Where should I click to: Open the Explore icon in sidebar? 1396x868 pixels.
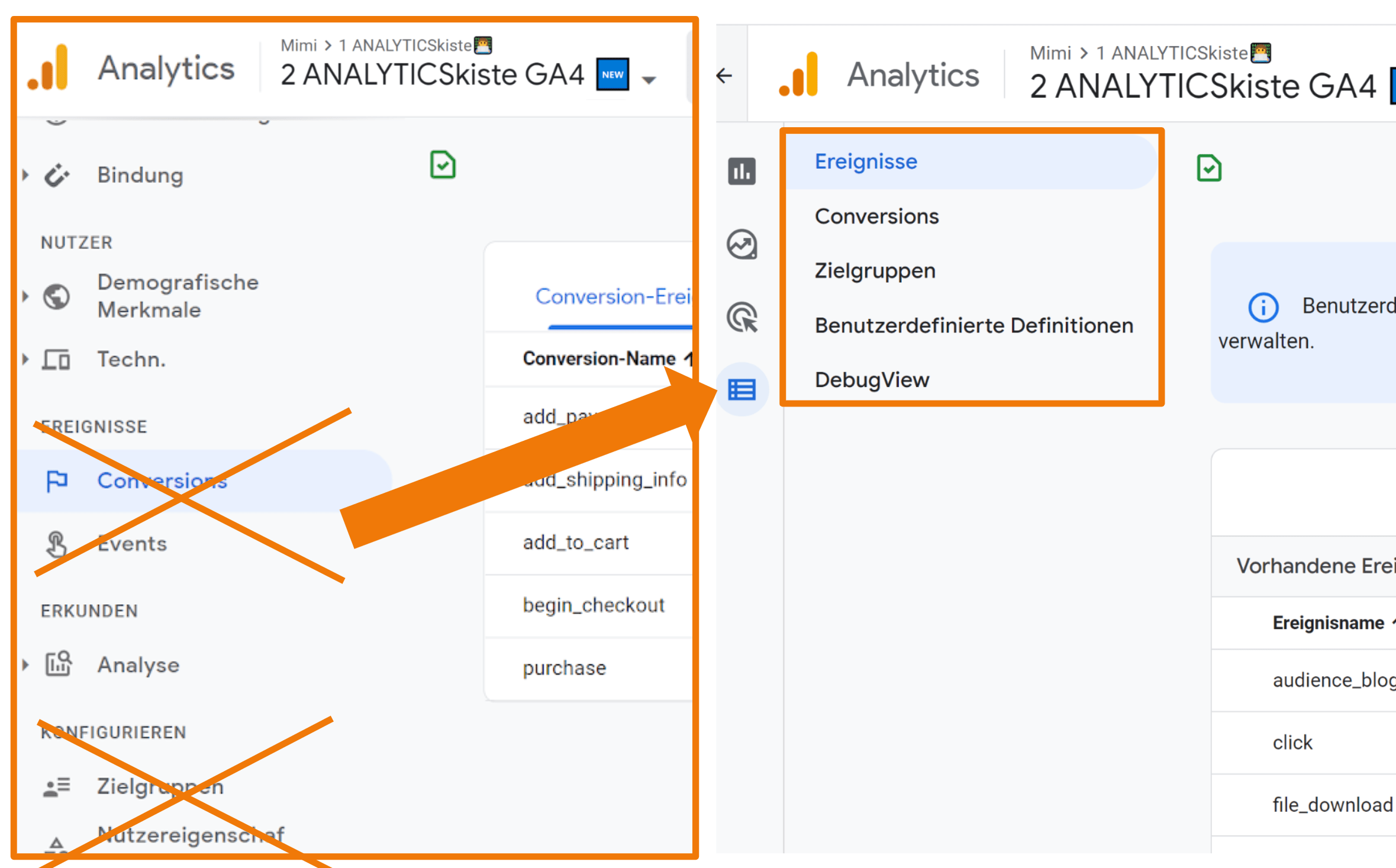click(x=741, y=244)
